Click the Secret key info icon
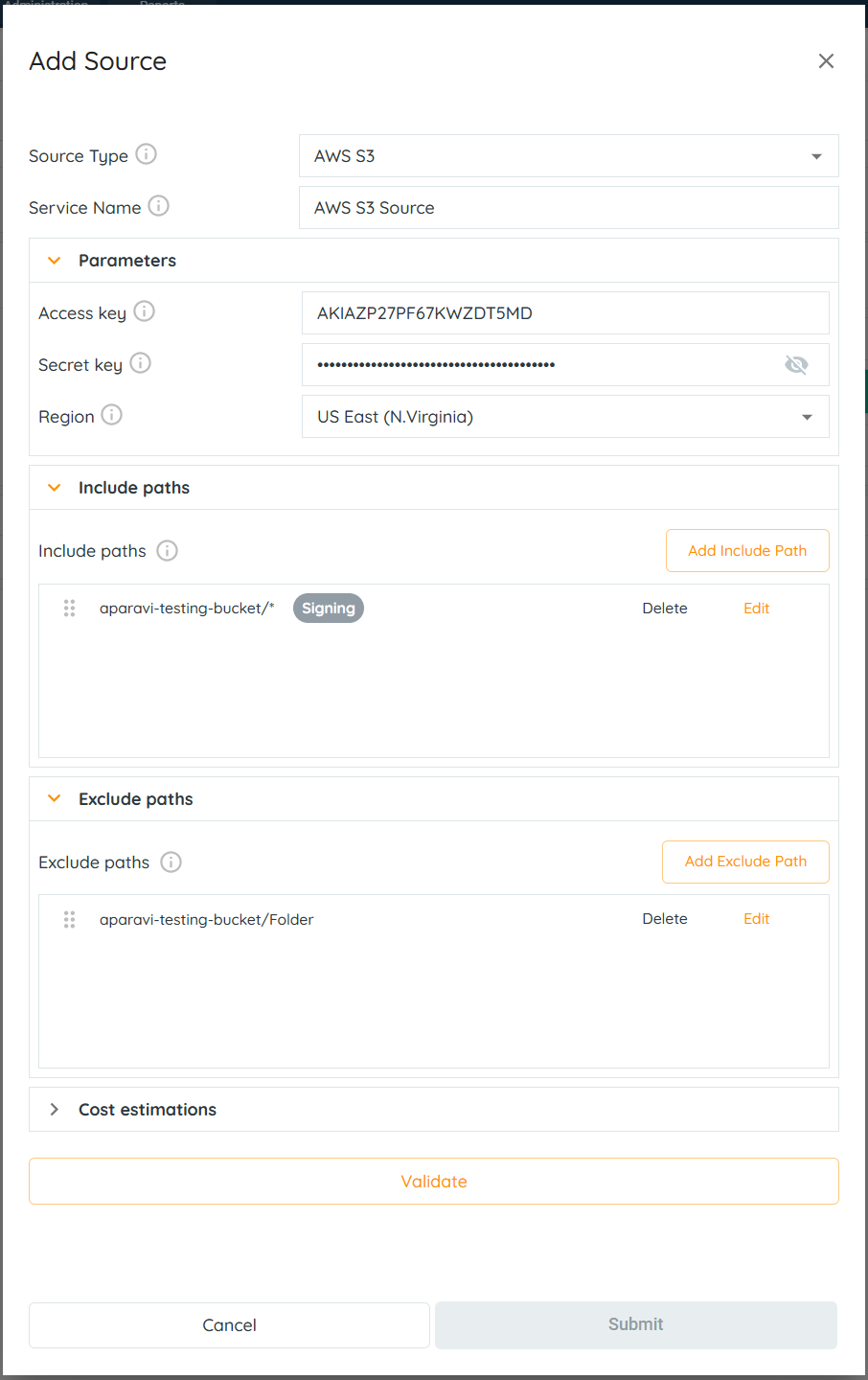 (x=140, y=363)
